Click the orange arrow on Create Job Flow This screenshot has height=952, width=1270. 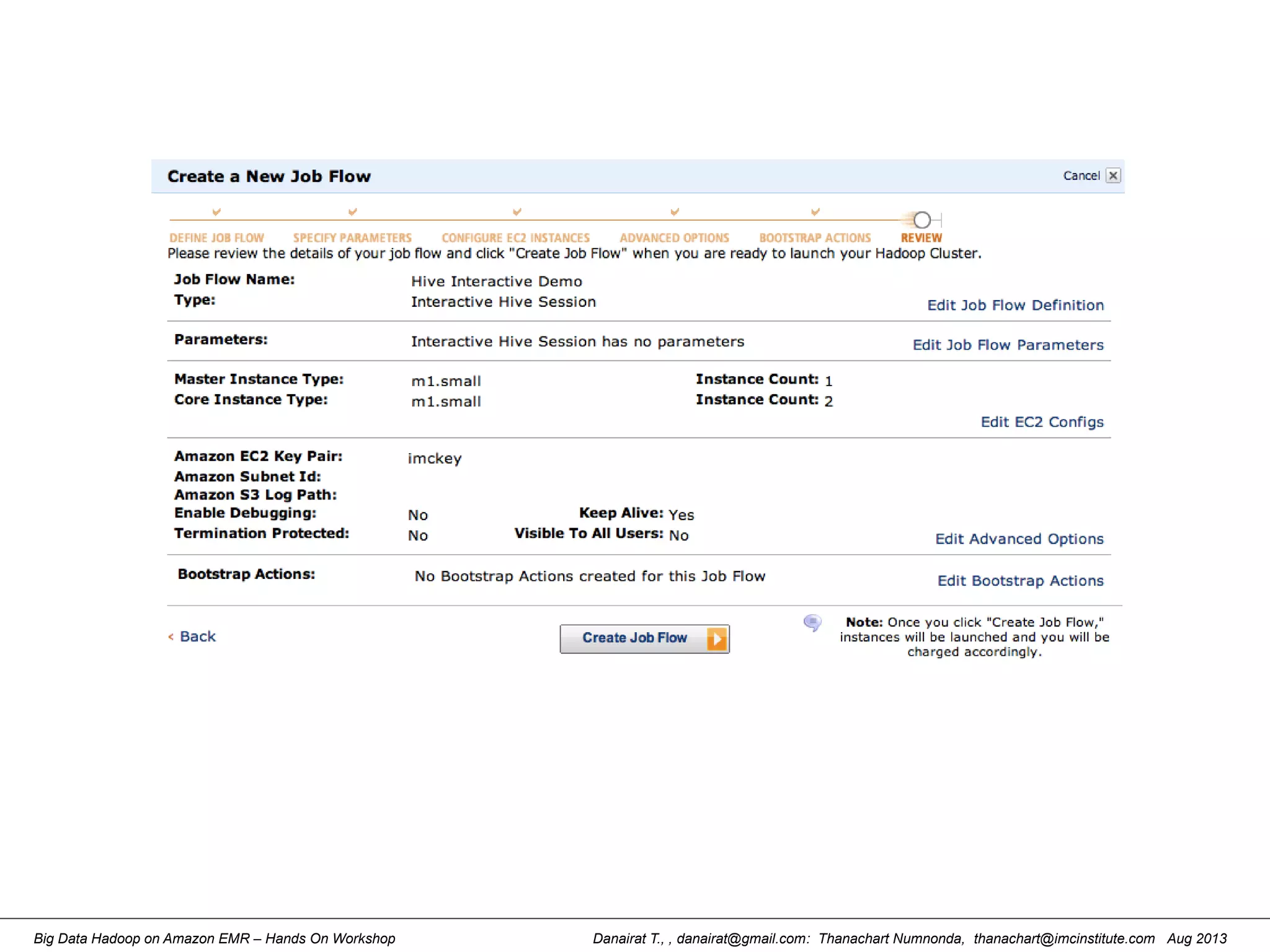[716, 638]
